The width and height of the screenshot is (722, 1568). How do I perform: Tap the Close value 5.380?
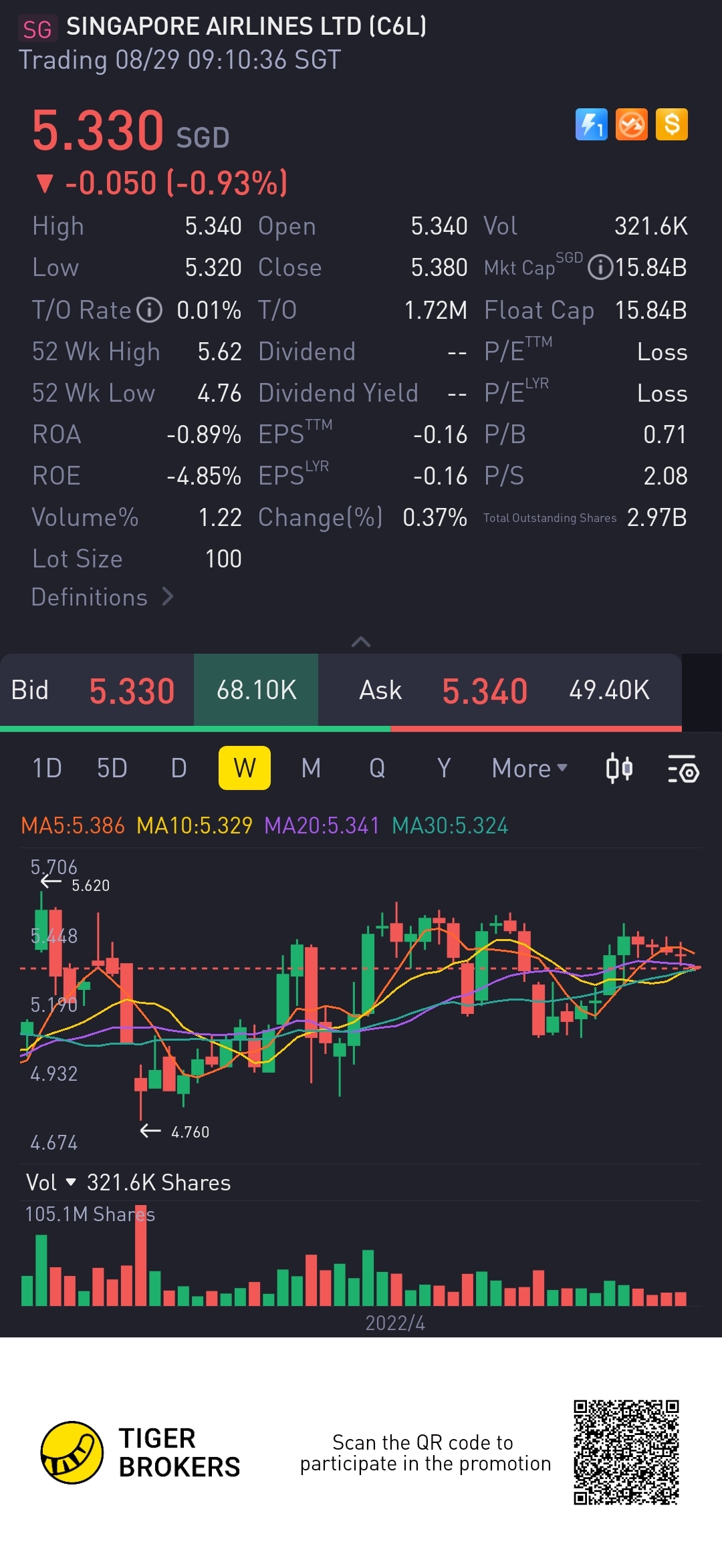point(439,267)
